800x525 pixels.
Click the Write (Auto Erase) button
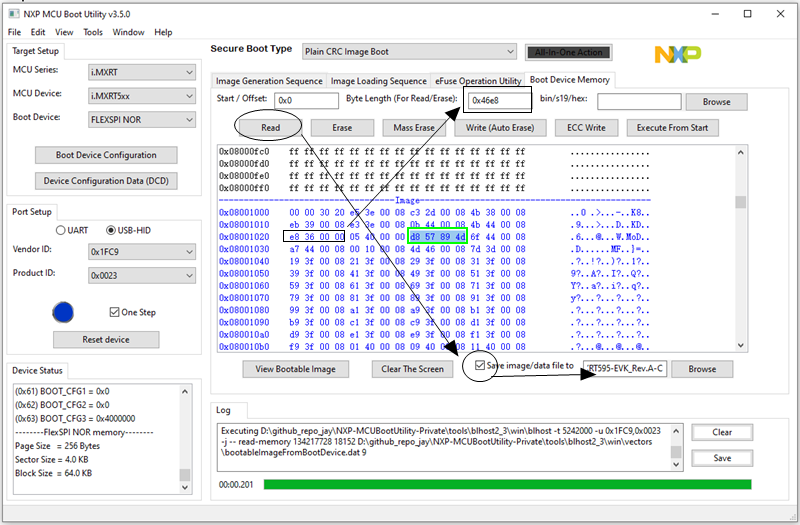(500, 128)
